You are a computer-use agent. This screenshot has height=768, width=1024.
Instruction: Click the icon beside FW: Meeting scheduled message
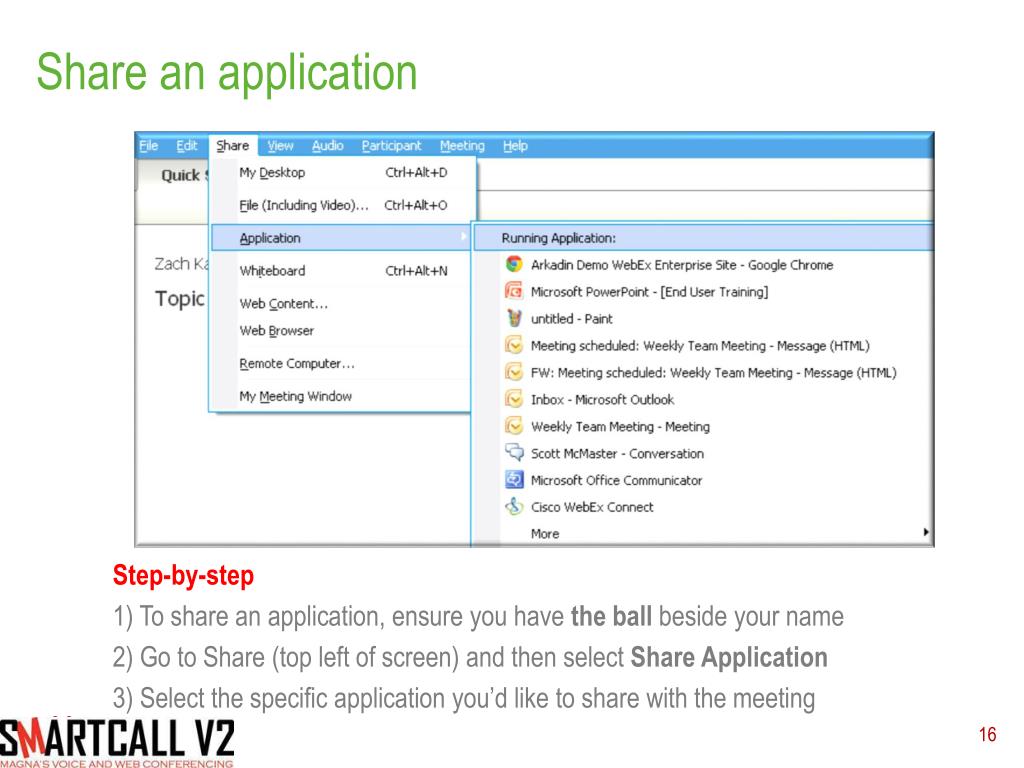pos(514,372)
